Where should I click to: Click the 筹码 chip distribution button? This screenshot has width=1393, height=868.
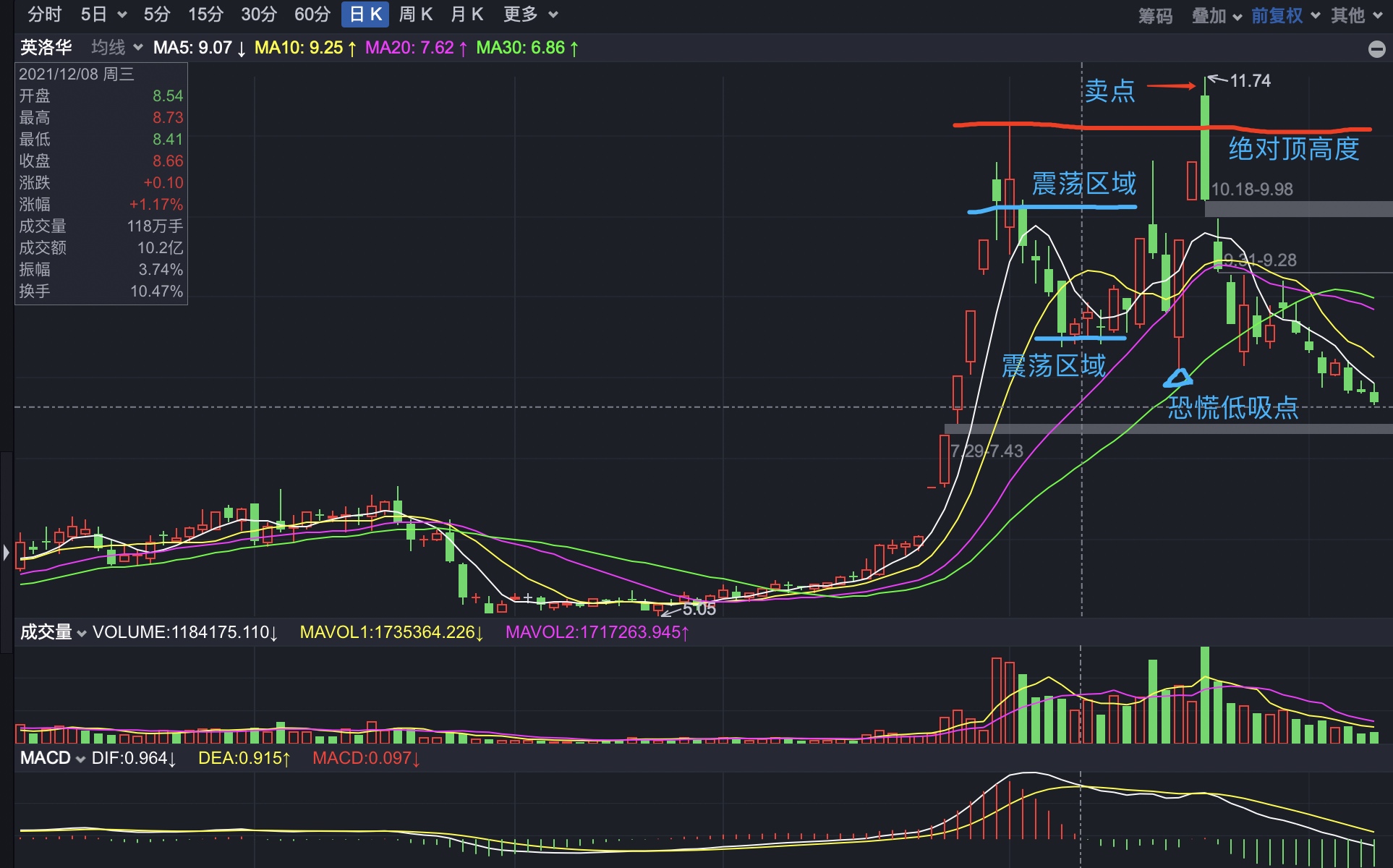point(1155,16)
